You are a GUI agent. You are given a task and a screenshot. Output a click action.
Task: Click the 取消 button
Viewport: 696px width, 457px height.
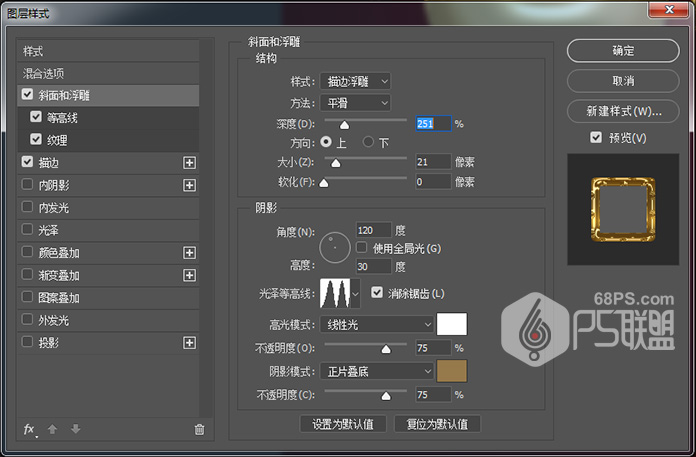click(623, 81)
